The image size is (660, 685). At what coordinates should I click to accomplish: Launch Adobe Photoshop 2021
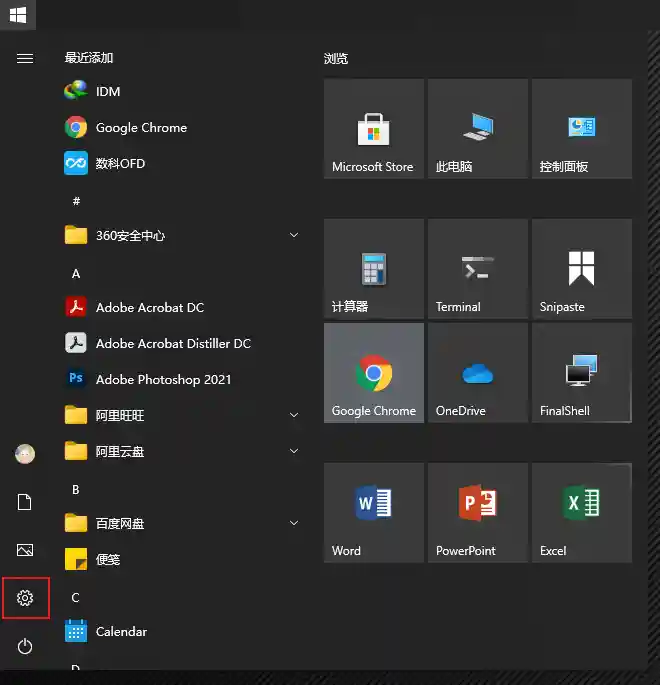pos(182,379)
